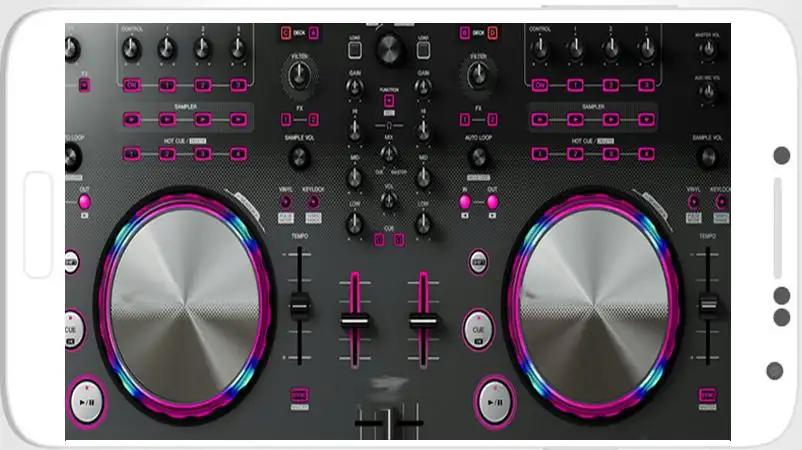Click the Master Vol knob
Viewport: 802px width, 450px height.
[708, 50]
